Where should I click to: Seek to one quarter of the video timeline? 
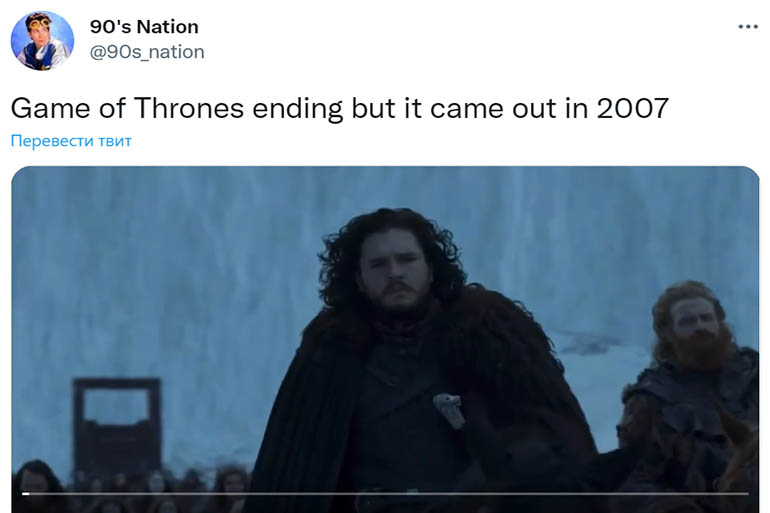pyautogui.click(x=204, y=493)
